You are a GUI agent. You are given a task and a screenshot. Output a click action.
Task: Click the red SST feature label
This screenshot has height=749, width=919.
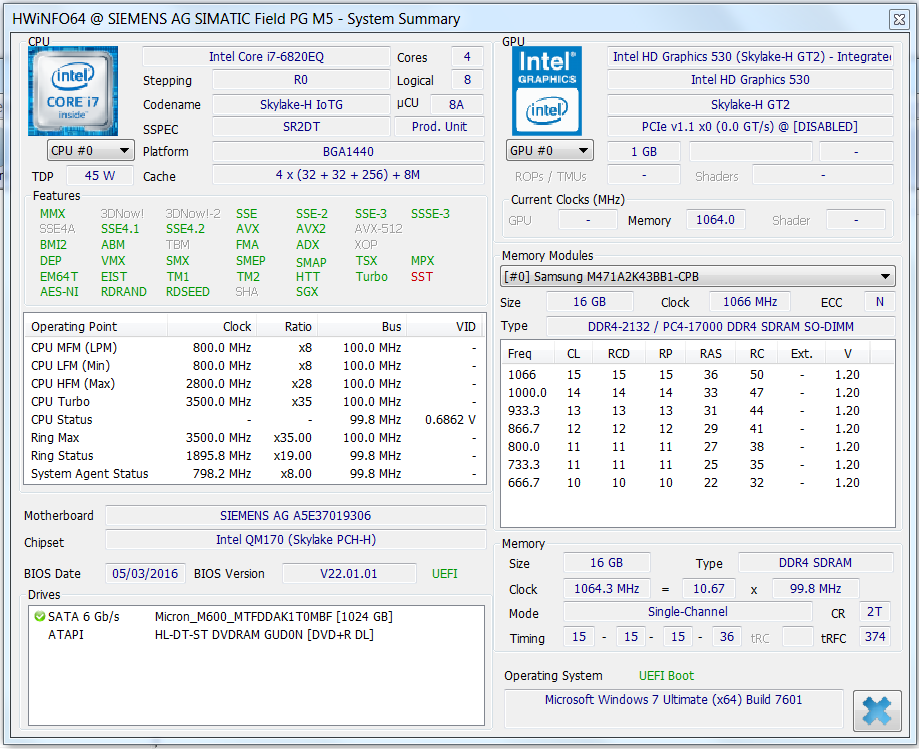click(421, 277)
